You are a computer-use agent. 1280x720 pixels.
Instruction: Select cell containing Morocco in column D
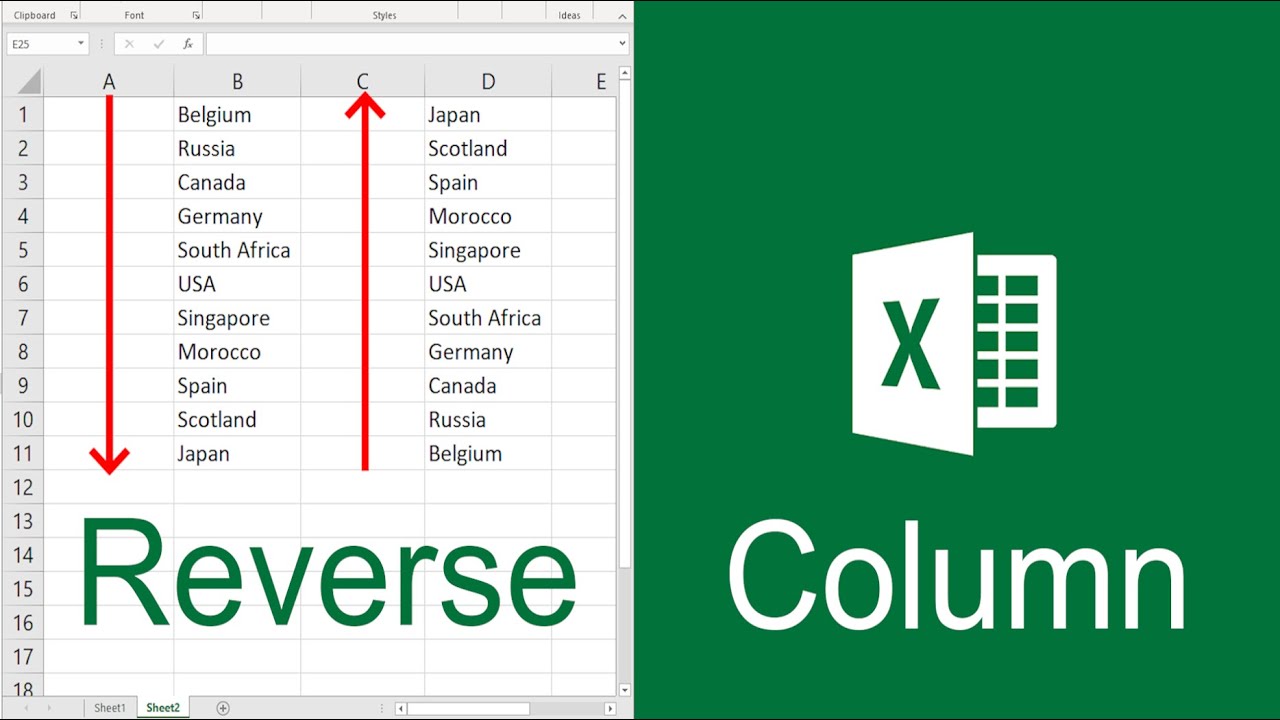click(488, 216)
